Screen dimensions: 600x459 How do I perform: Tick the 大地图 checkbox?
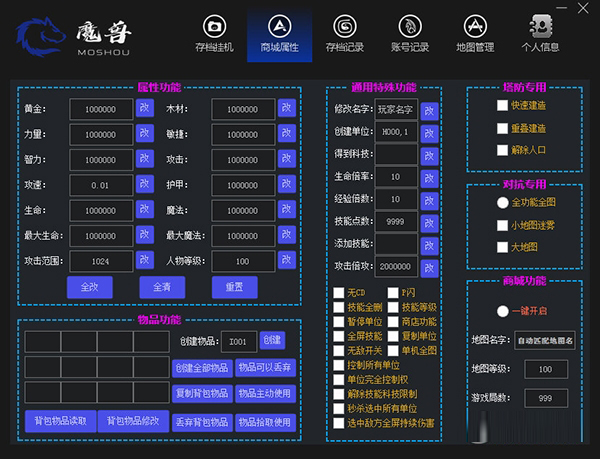502,247
